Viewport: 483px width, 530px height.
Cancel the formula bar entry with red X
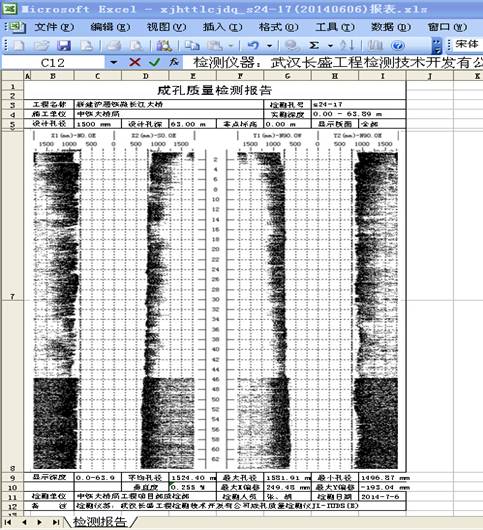pos(135,62)
